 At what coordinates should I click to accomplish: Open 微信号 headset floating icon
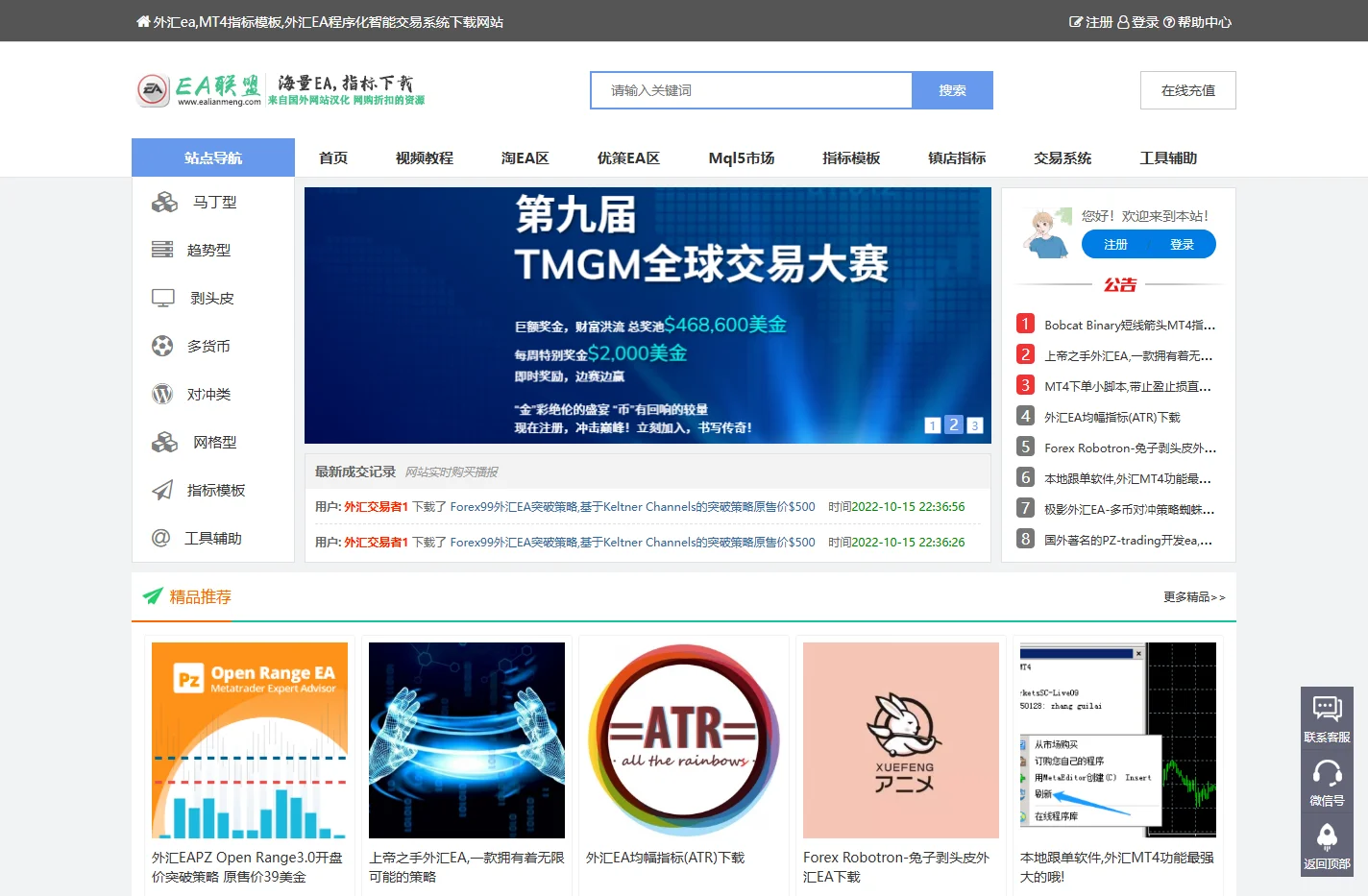(1327, 772)
